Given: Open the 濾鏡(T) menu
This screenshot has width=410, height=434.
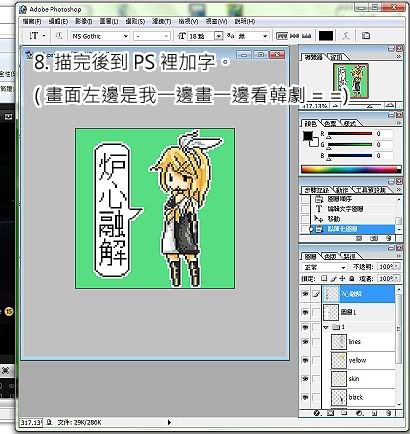Looking at the screenshot, I should click(162, 21).
